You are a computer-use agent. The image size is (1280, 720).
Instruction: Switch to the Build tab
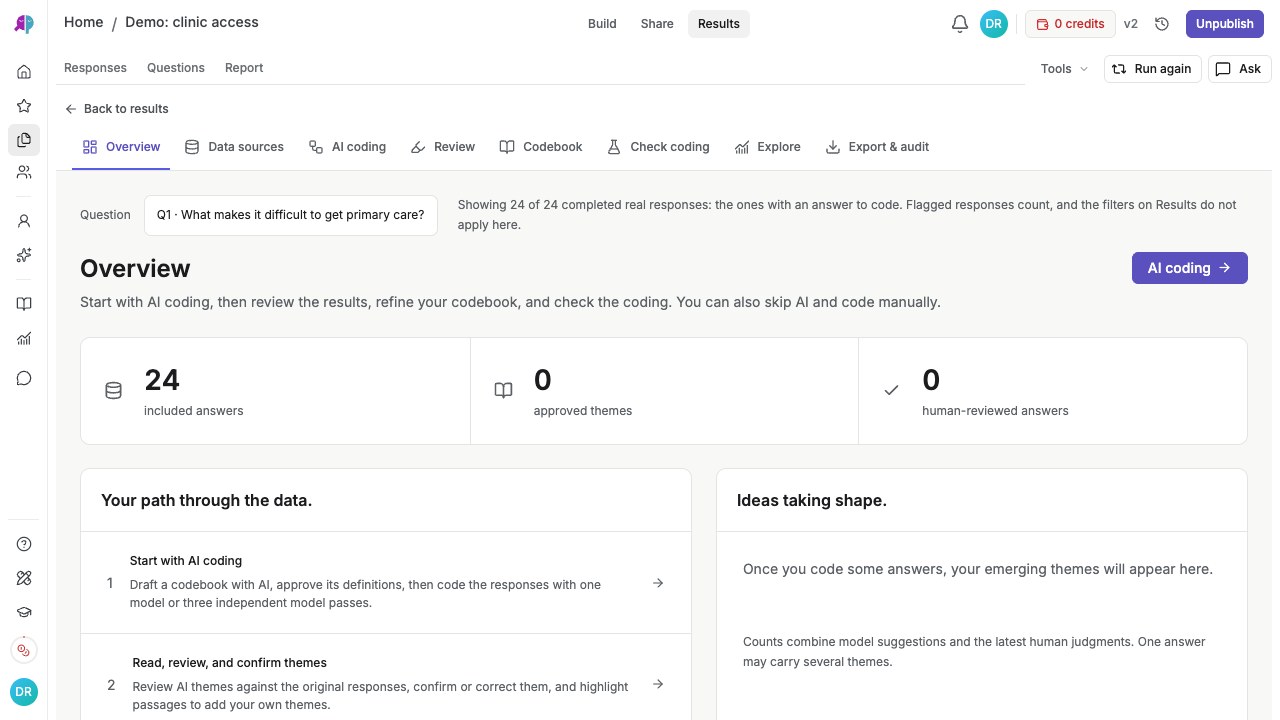[x=602, y=24]
